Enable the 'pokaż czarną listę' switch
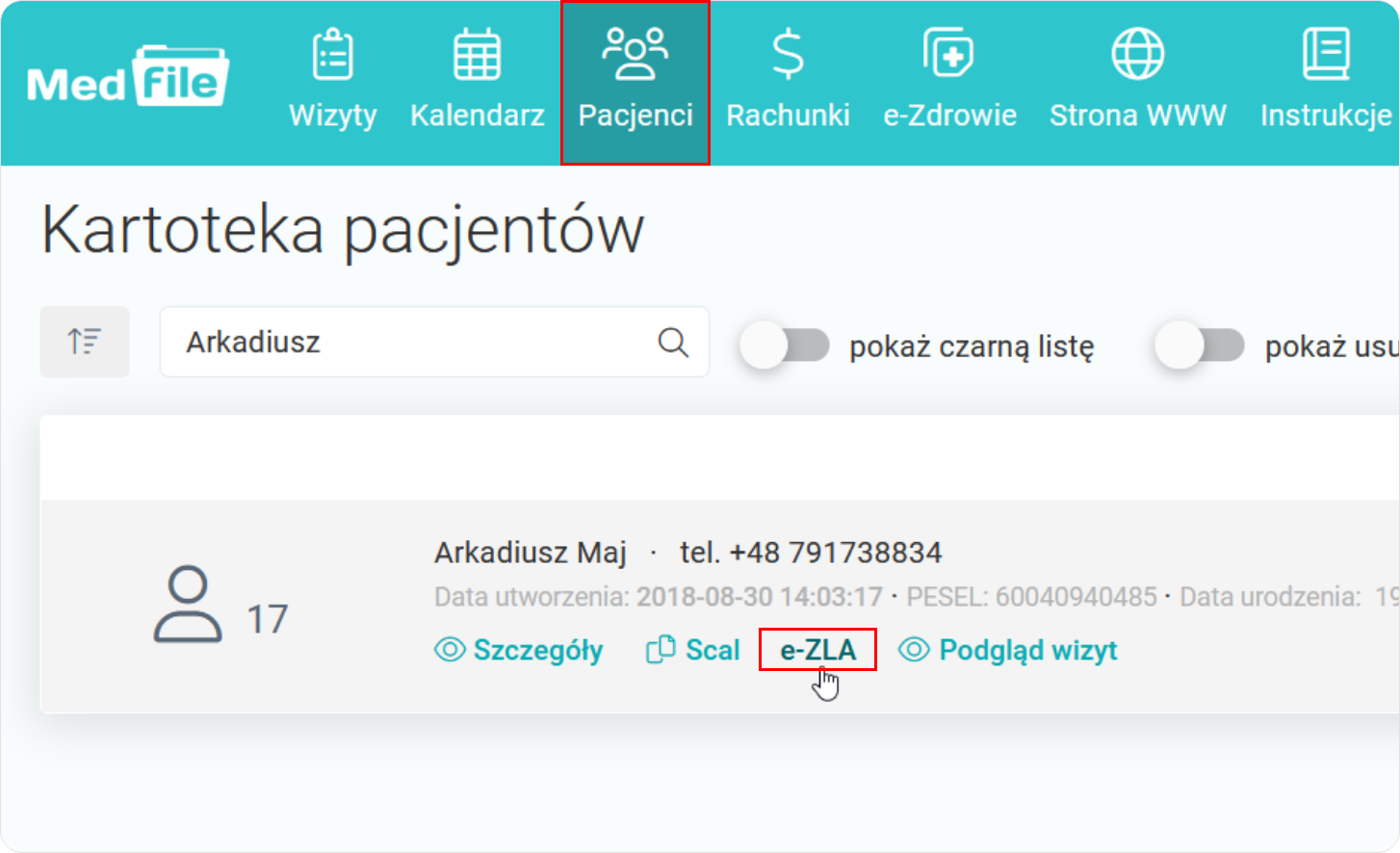This screenshot has height=853, width=1400. tap(785, 346)
